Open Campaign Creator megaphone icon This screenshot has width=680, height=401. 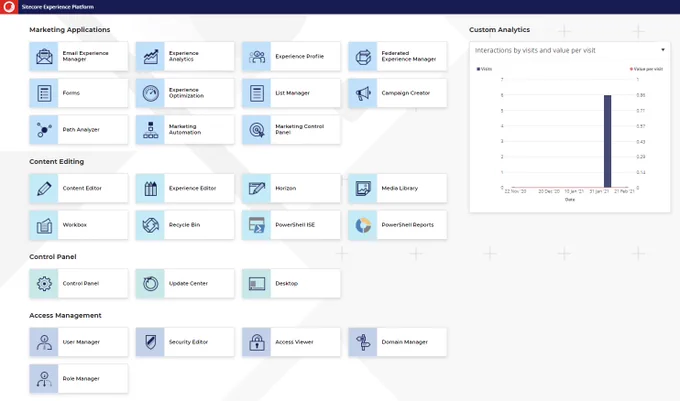[363, 93]
